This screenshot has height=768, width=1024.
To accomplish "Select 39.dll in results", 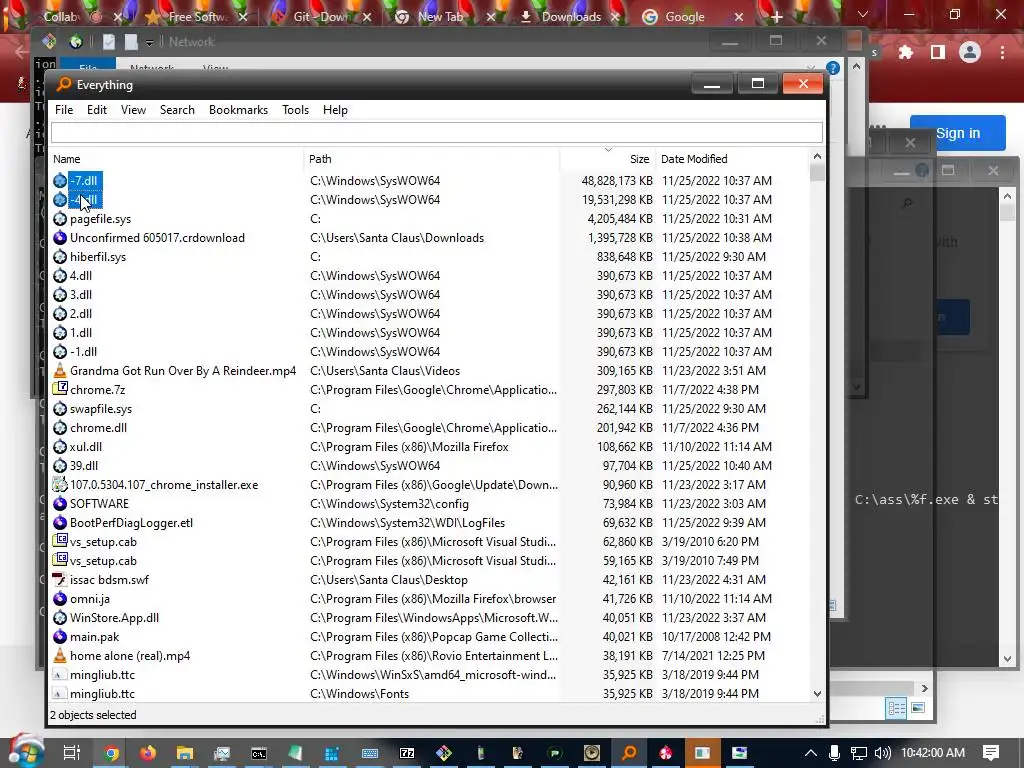I will coord(429,466).
